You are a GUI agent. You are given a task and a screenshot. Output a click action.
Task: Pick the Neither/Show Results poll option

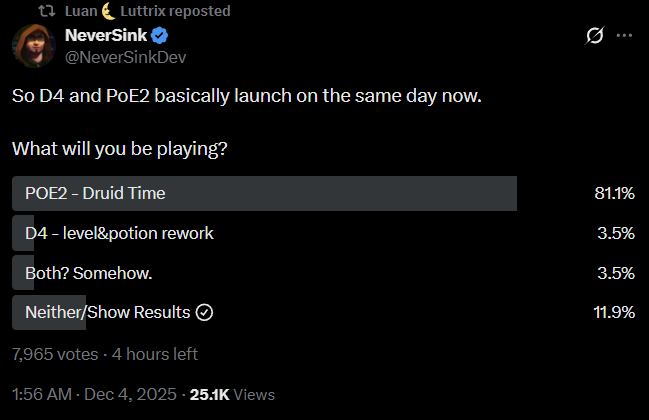click(x=107, y=312)
